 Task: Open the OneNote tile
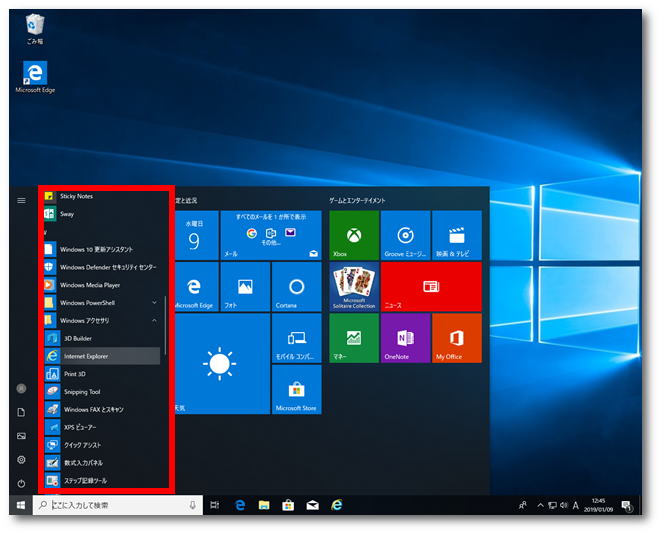(406, 338)
